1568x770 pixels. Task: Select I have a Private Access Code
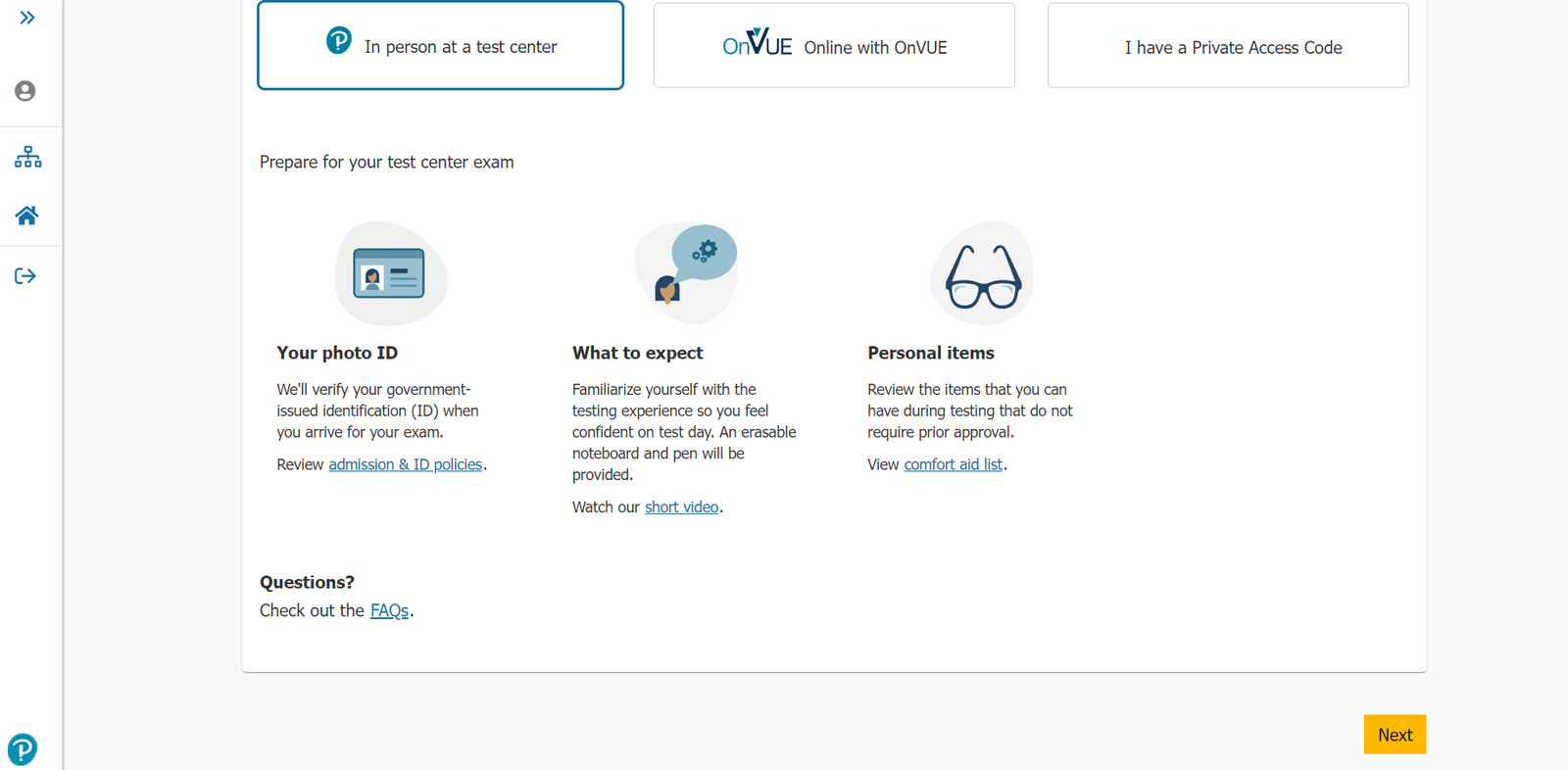(x=1227, y=46)
